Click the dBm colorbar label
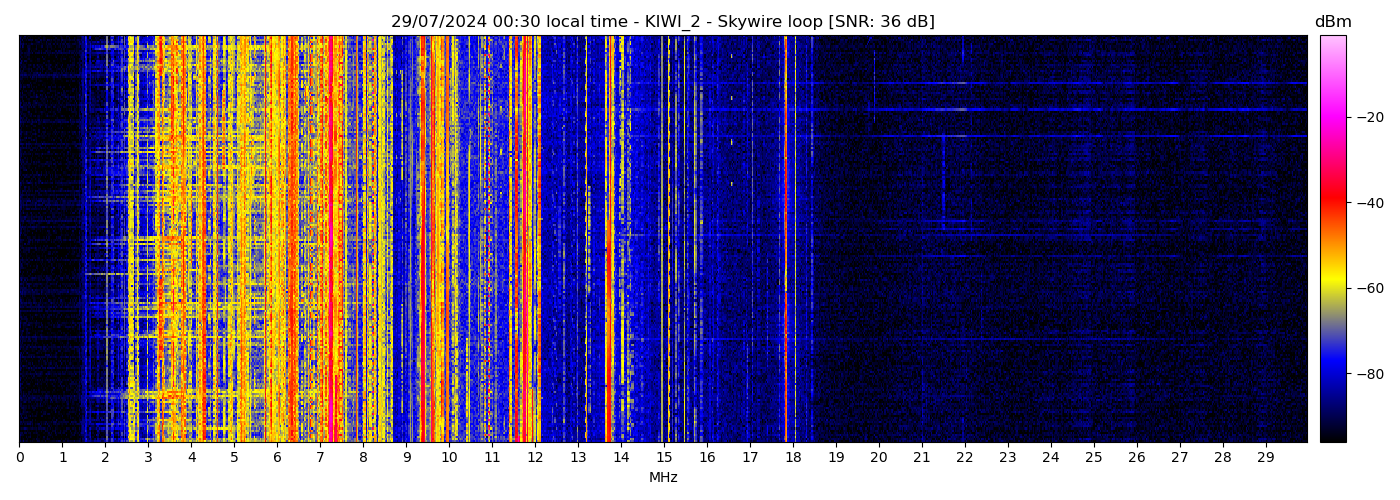The height and width of the screenshot is (500, 1400). [1332, 22]
